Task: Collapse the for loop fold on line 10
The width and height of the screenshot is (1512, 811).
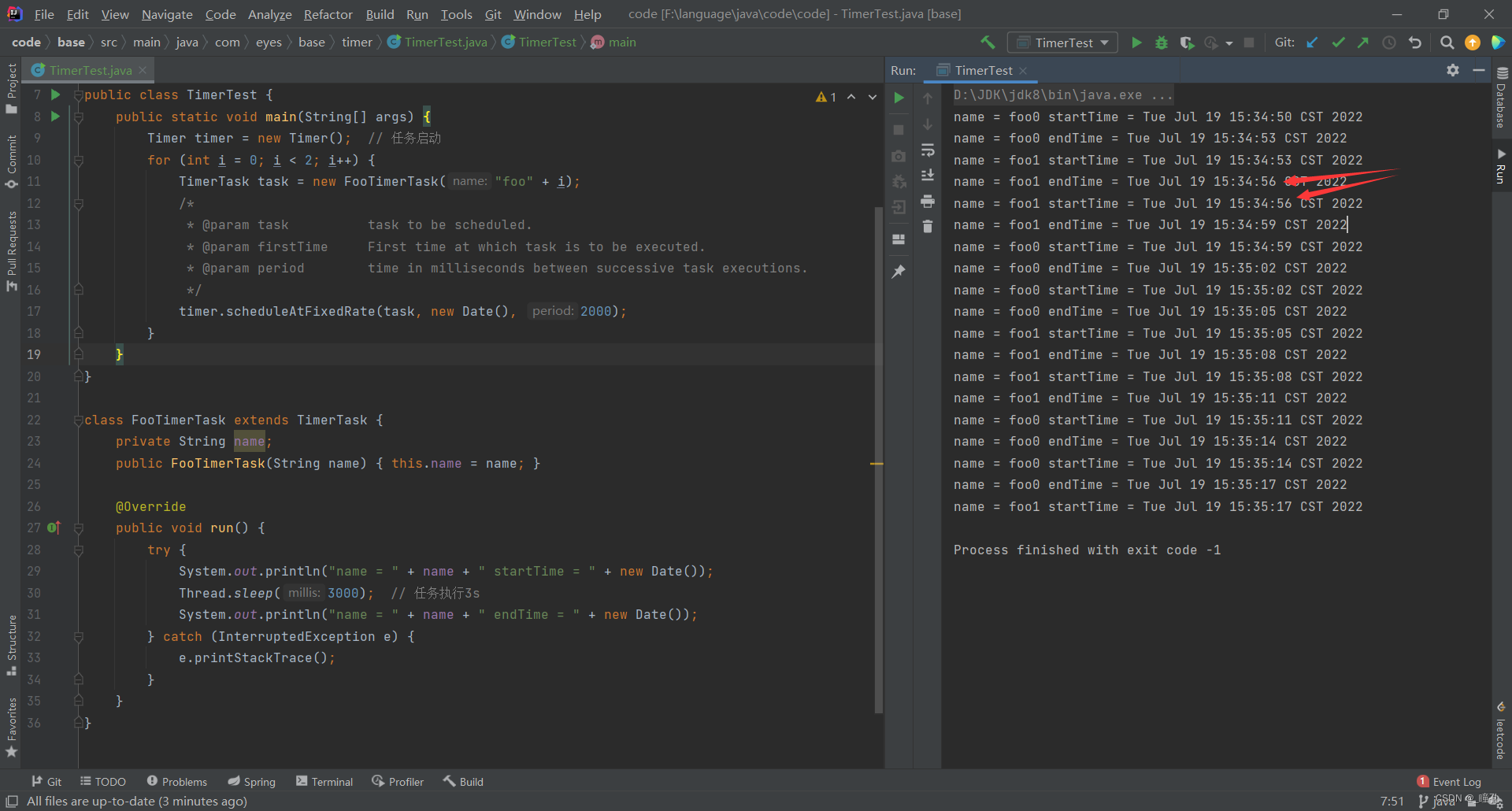Action: tap(79, 160)
